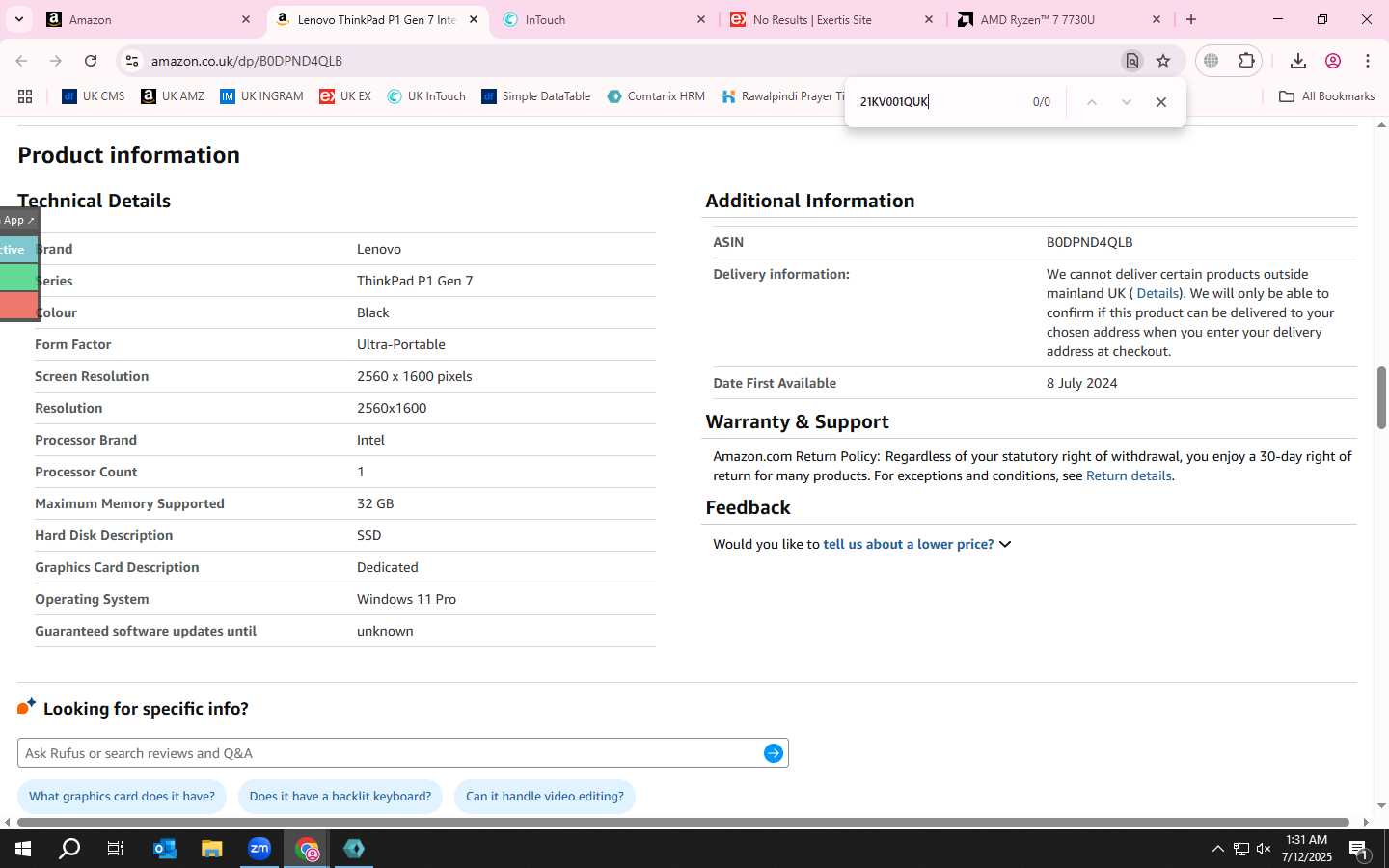Screen dimensions: 1389x868
Task: Open the Downloads icon in Chrome toolbar
Action: 1298,61
